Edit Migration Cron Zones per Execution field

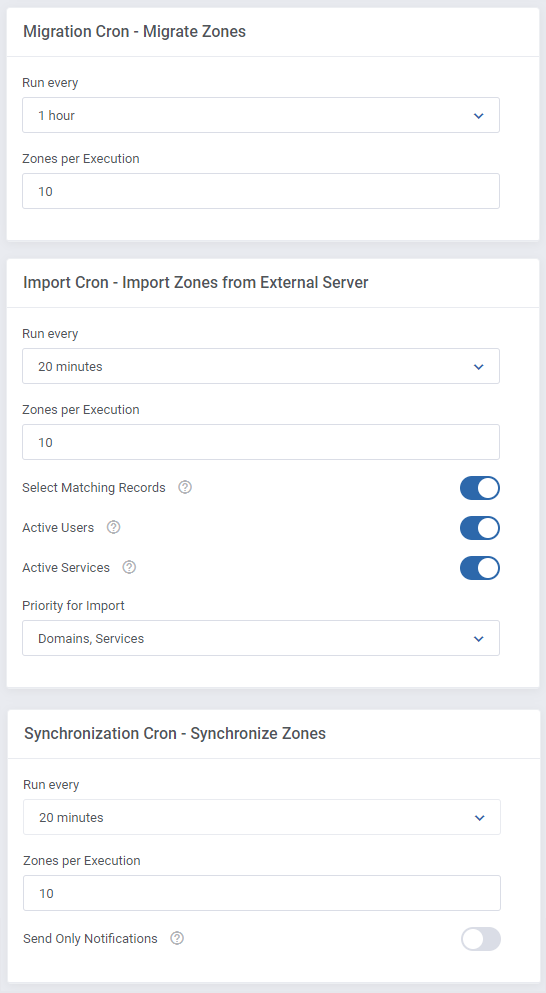pyautogui.click(x=261, y=191)
